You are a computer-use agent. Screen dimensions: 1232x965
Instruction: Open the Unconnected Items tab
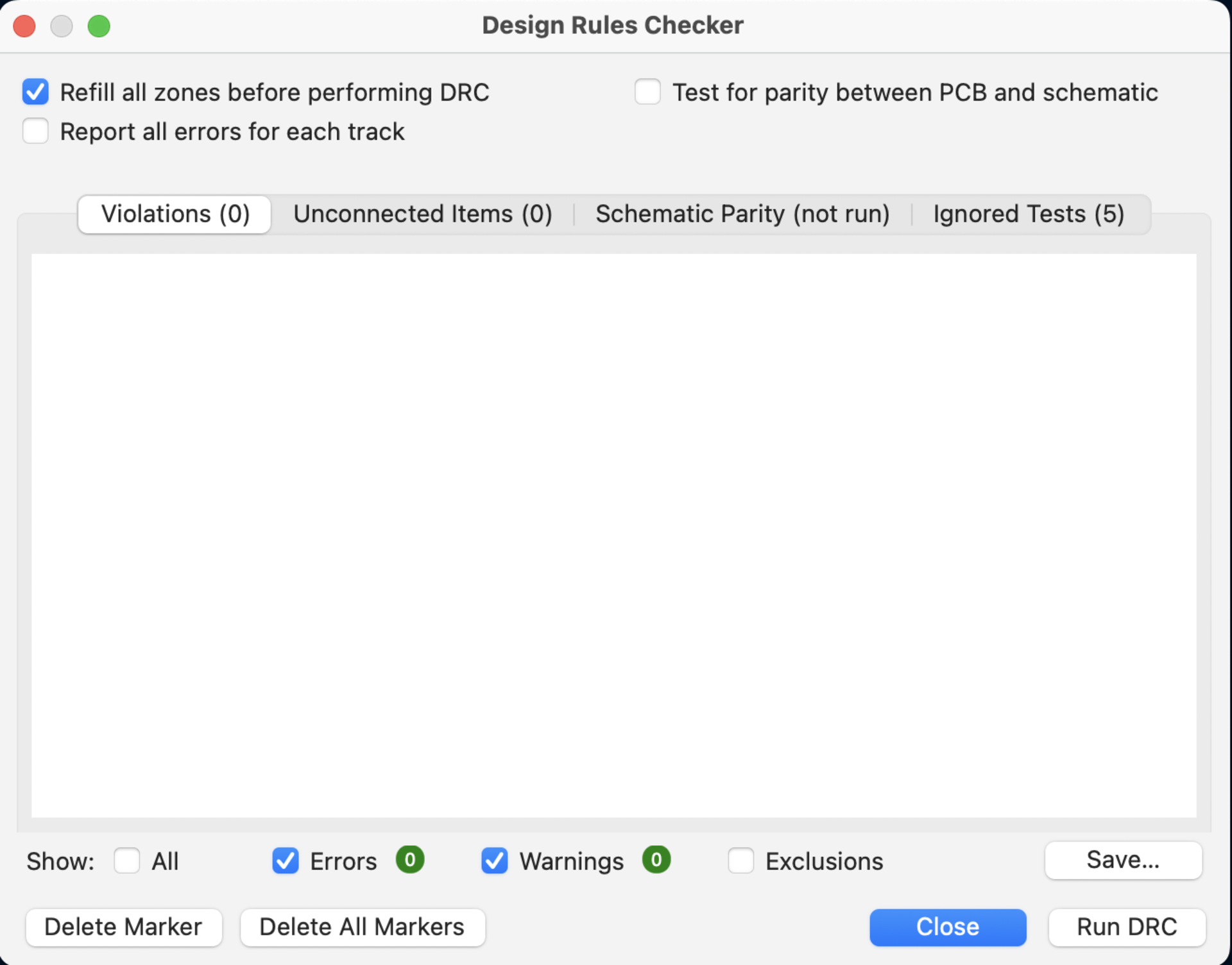coord(422,214)
